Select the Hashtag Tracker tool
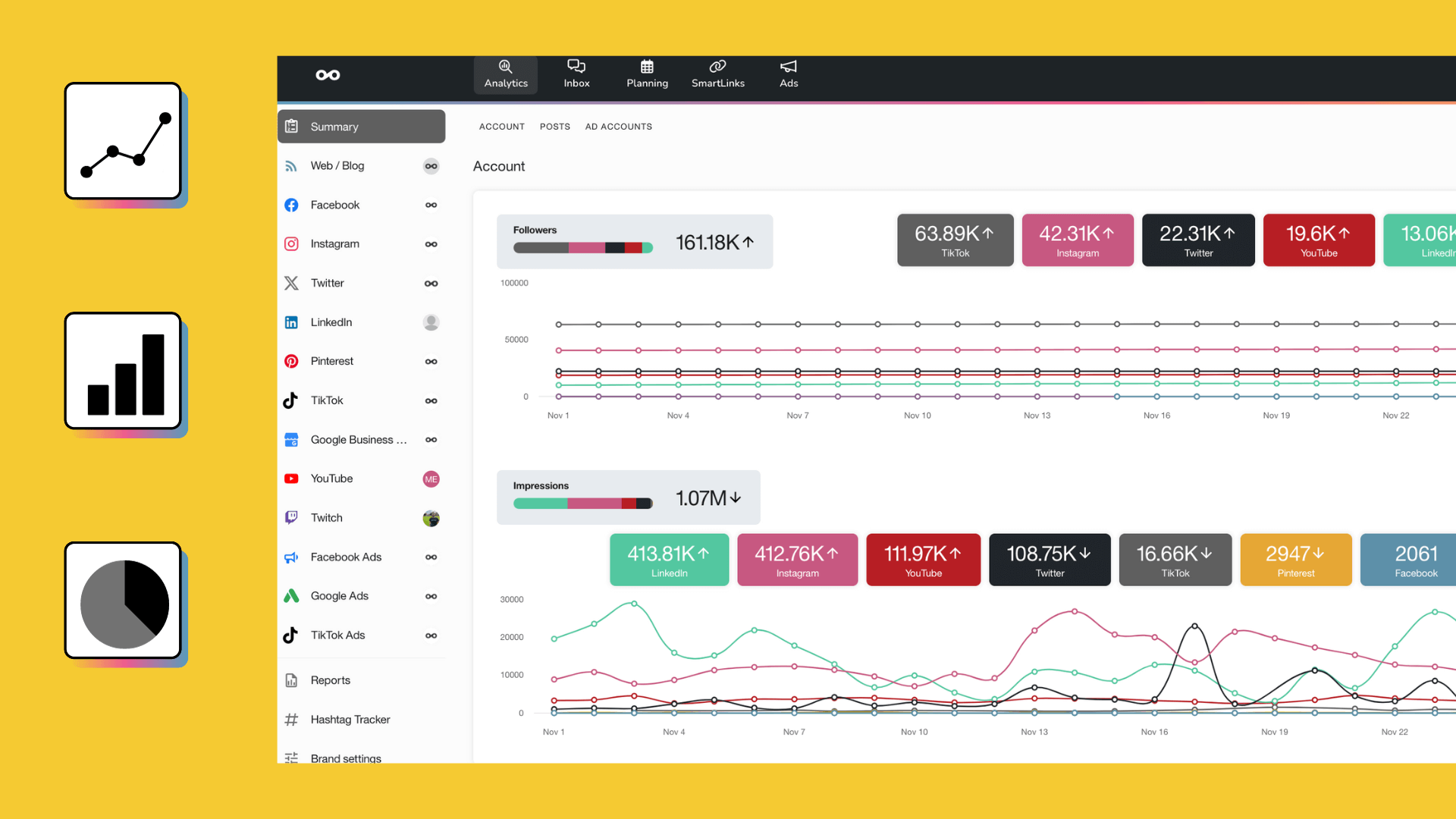Screen dimensions: 1456x819 [x=350, y=719]
